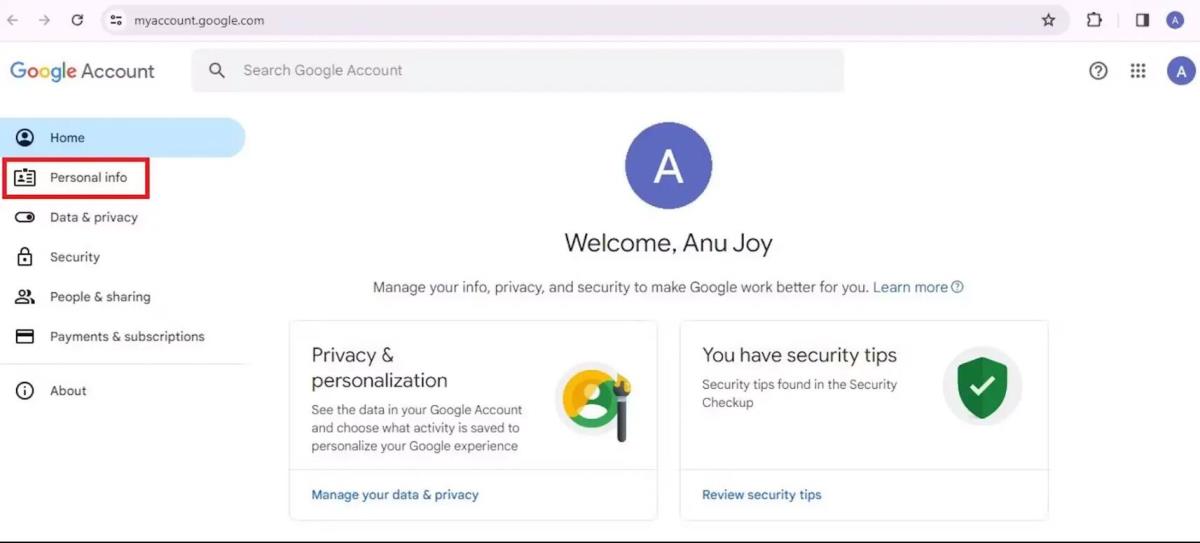This screenshot has width=1200, height=543.
Task: Click the Google Account logo
Action: click(82, 71)
